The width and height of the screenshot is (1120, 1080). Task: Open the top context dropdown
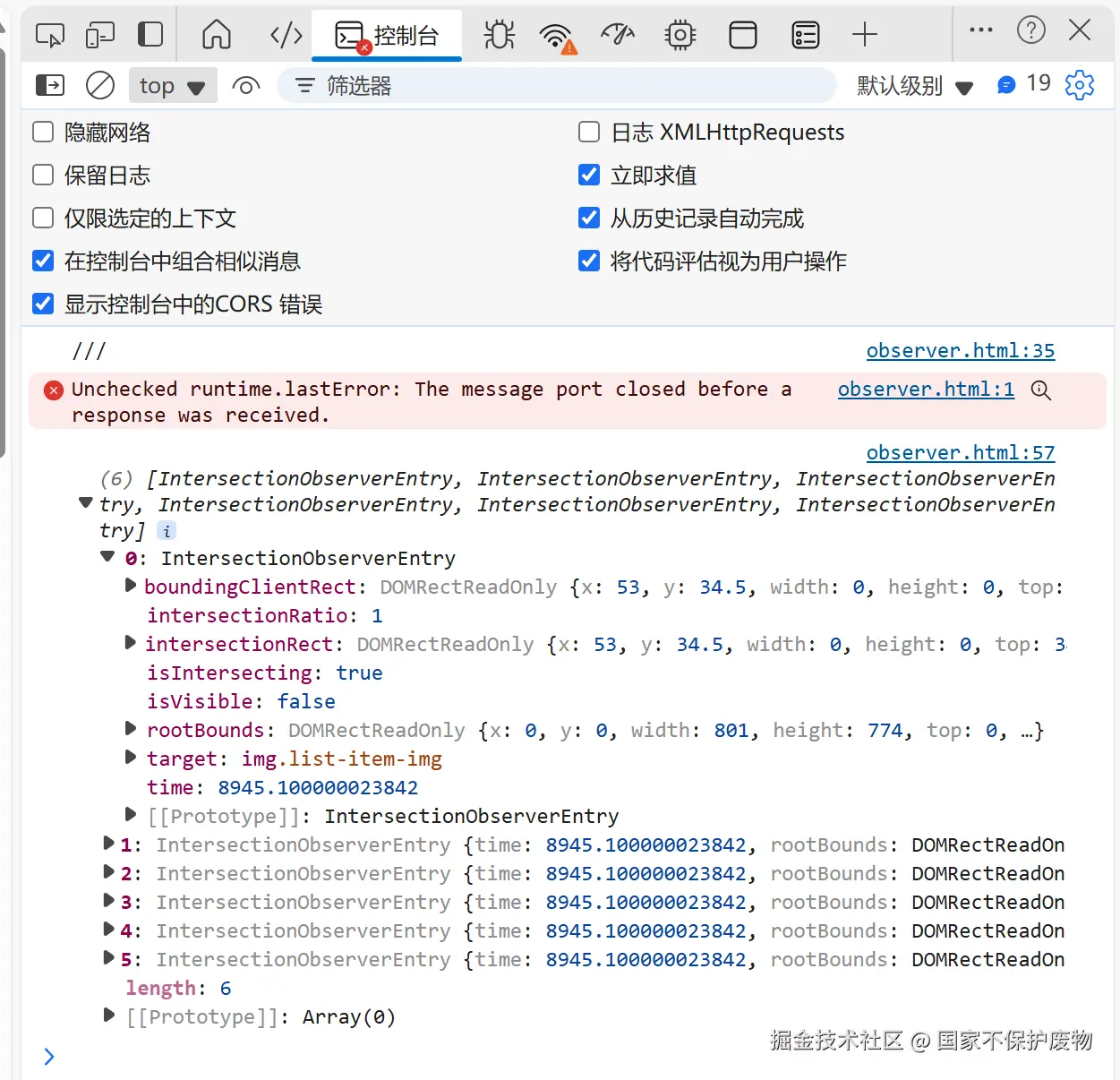click(173, 86)
